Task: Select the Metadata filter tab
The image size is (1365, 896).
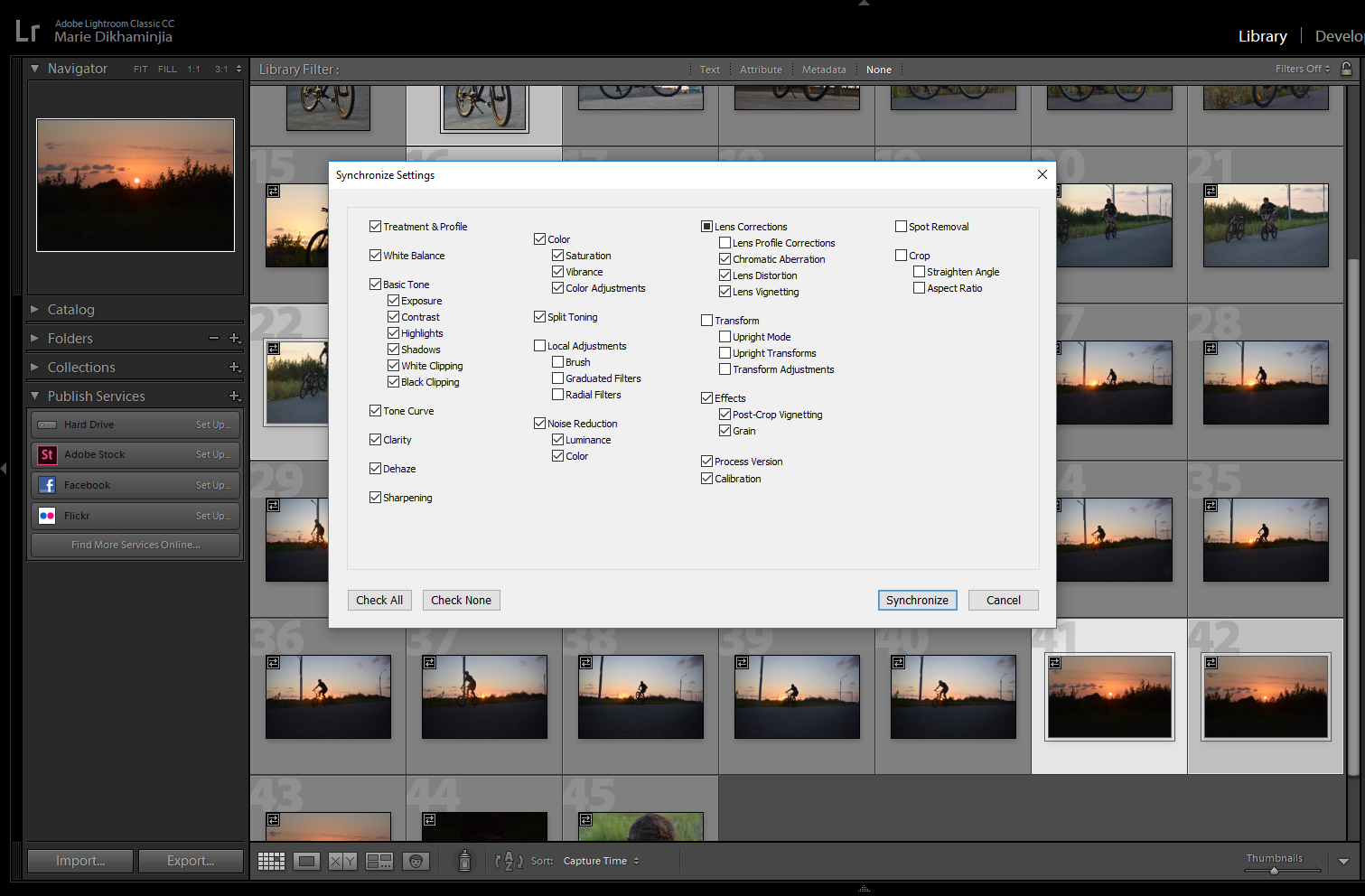Action: (824, 70)
